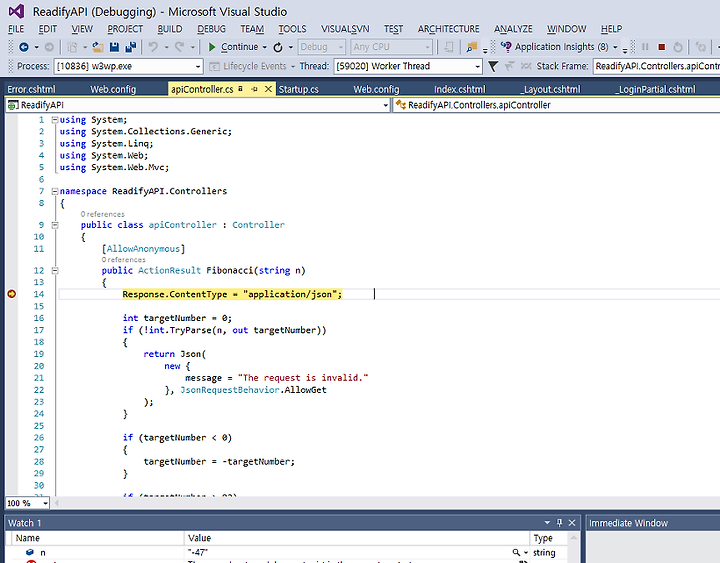Click the Application Insights (8) label
720x563 pixels.
coord(562,47)
